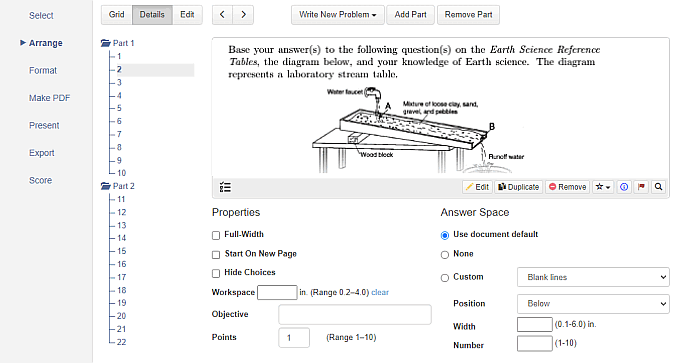Select problem 18 in the tree
The width and height of the screenshot is (680, 363).
pyautogui.click(x=121, y=290)
